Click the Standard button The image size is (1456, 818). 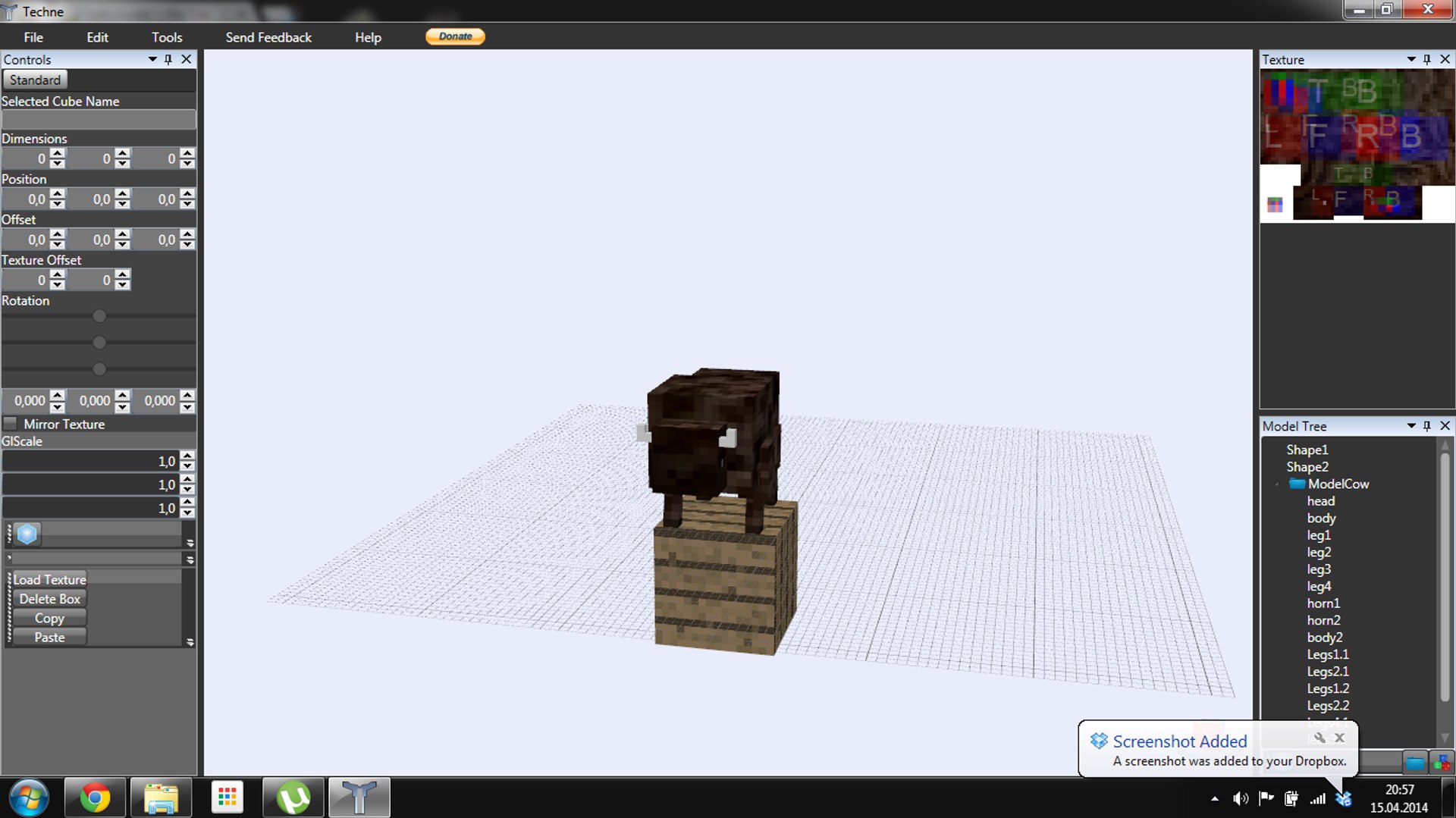click(35, 80)
